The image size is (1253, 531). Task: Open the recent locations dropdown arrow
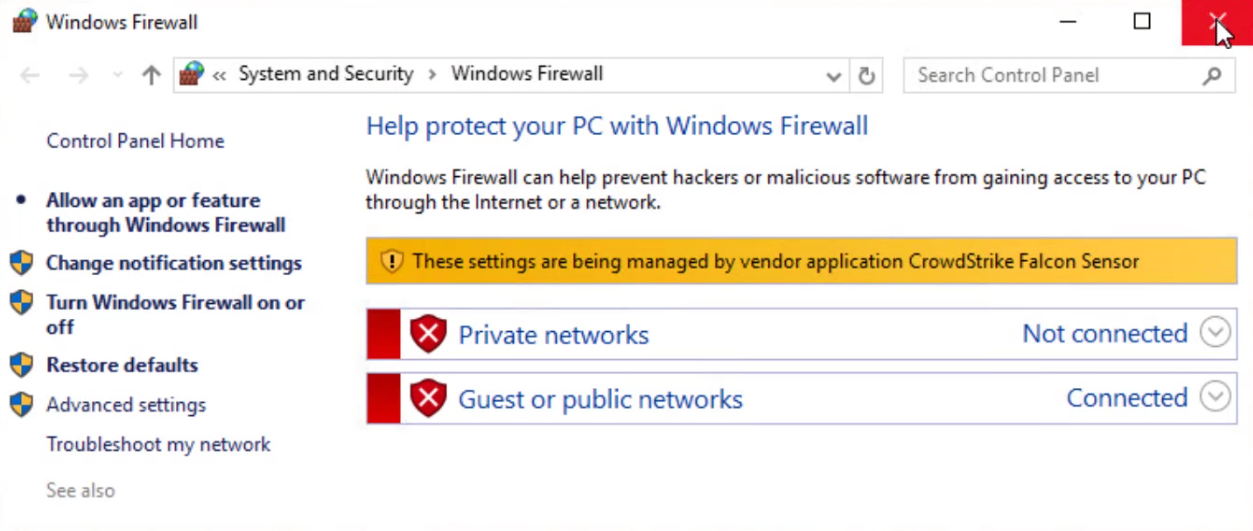118,76
